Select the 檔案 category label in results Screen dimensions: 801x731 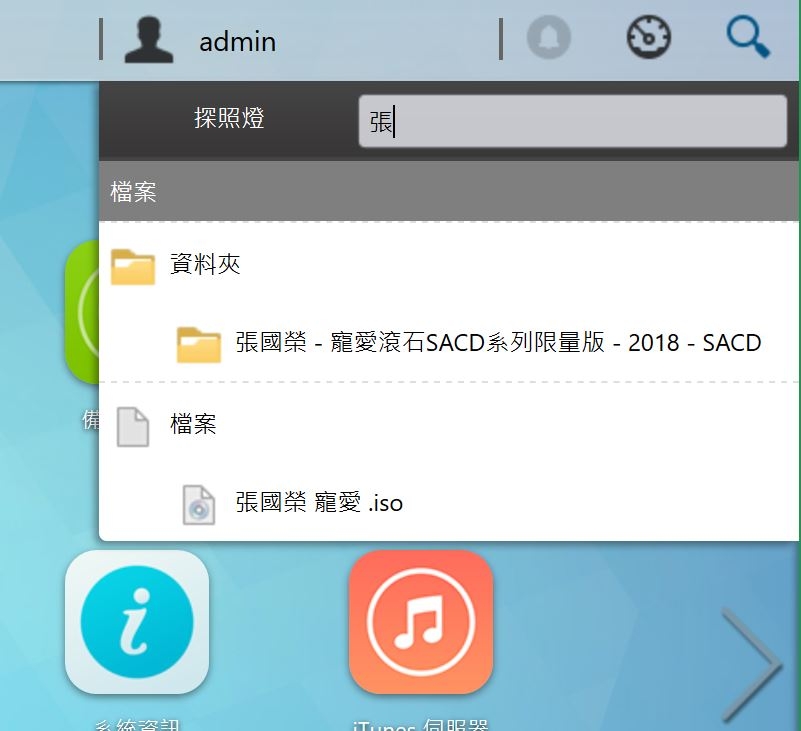click(x=193, y=424)
